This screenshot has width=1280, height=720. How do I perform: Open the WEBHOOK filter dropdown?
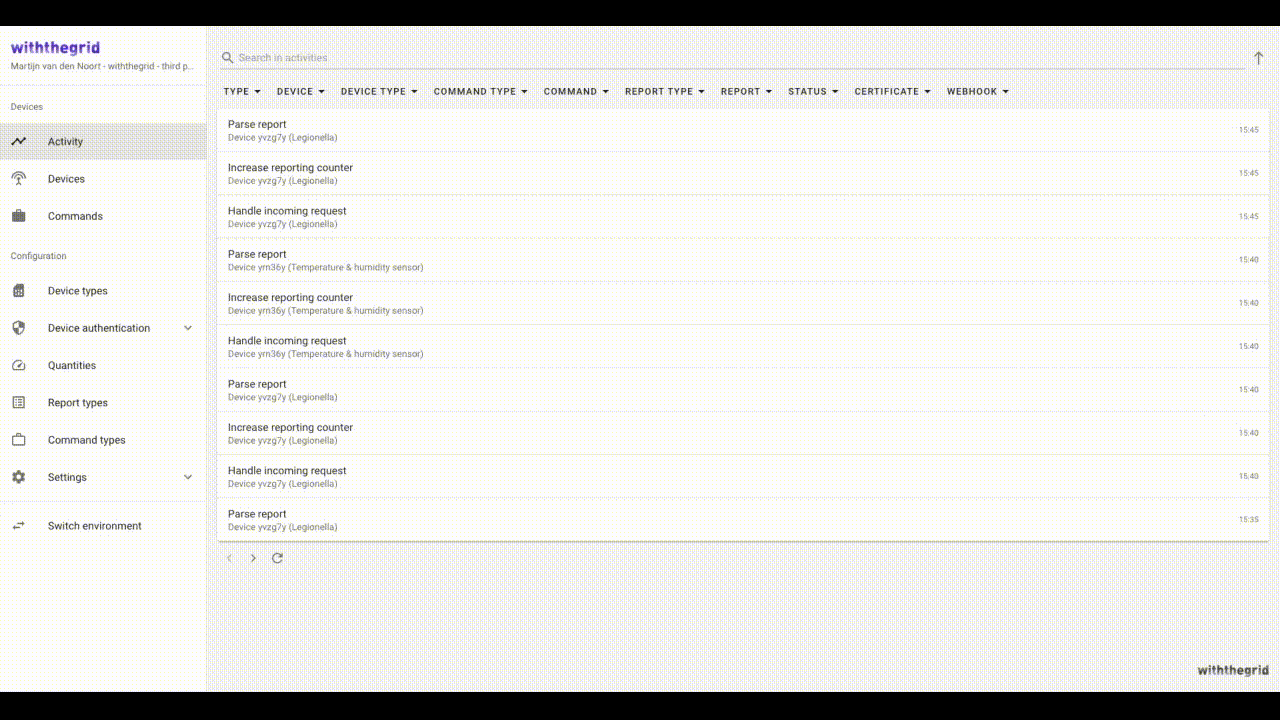pos(977,91)
